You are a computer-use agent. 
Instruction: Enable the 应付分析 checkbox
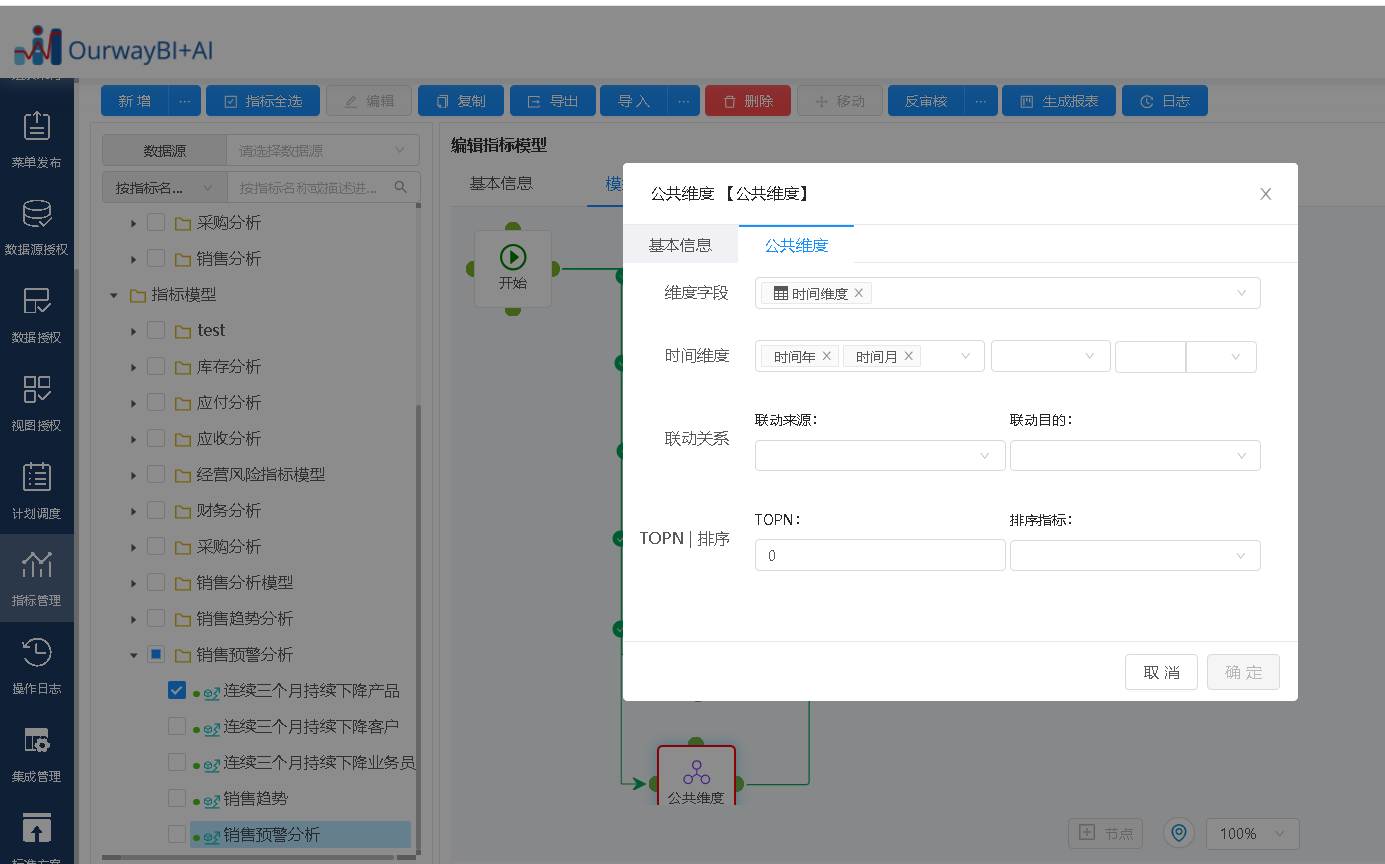156,402
